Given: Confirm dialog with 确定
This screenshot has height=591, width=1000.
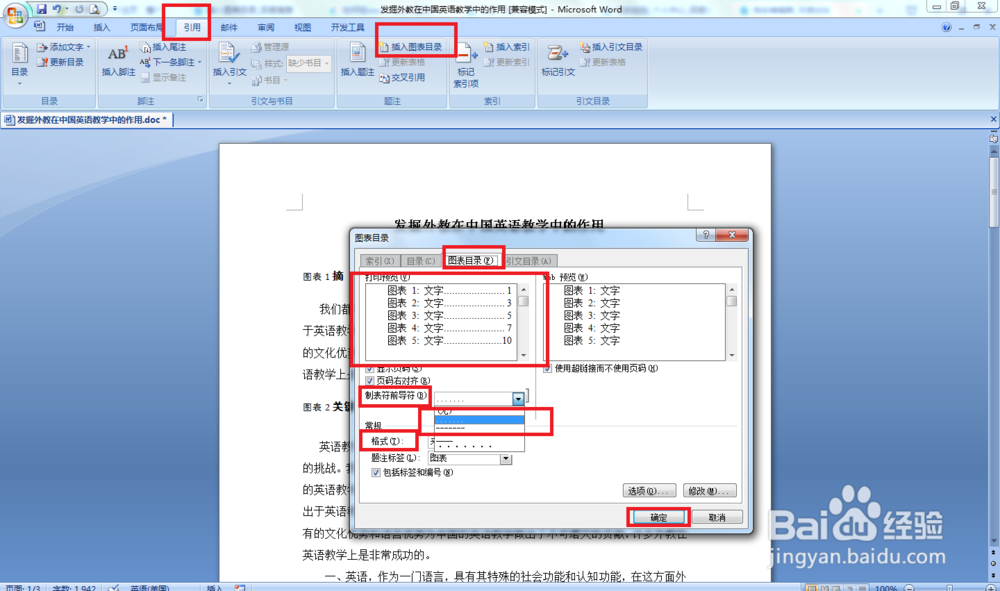Looking at the screenshot, I should (x=659, y=517).
